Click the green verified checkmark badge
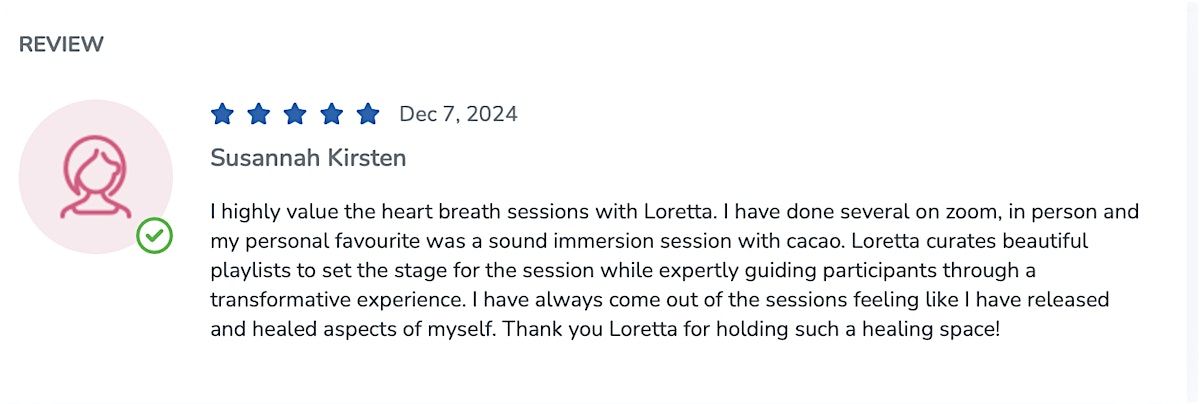The width and height of the screenshot is (1200, 404). pos(155,236)
